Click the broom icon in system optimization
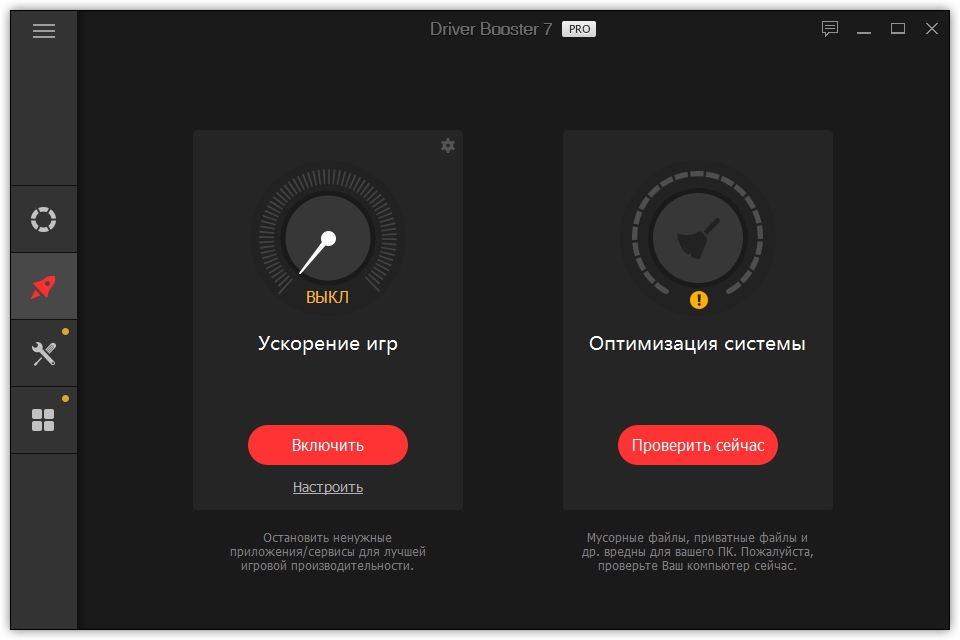Screen dimensions: 960x640 (697, 240)
